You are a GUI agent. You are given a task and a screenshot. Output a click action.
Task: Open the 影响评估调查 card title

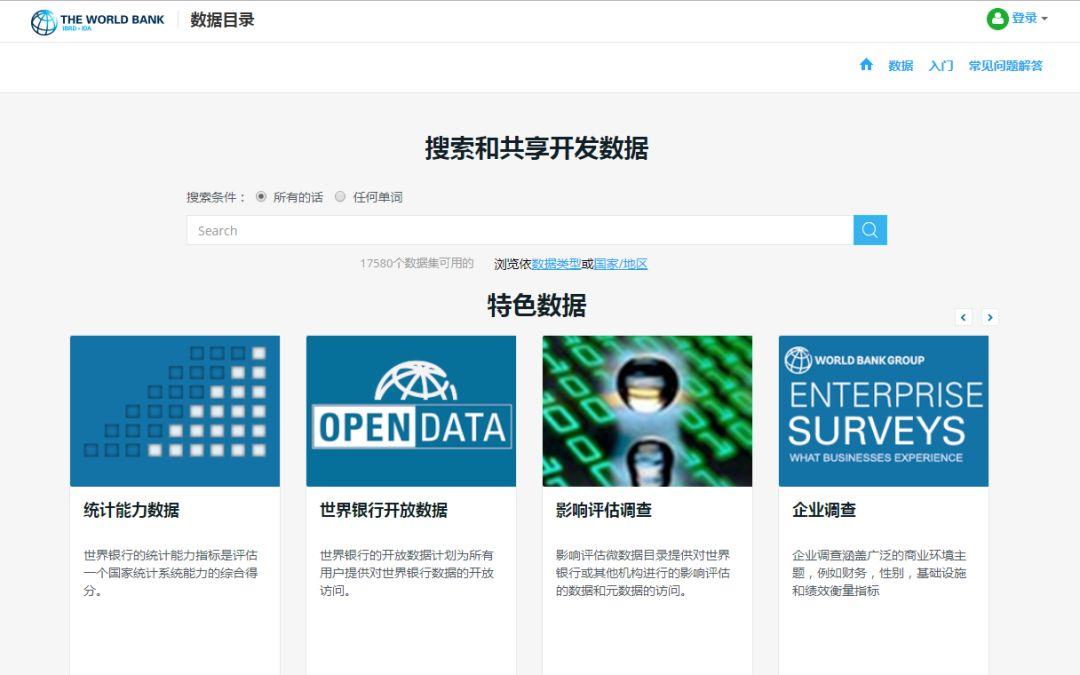coord(604,510)
